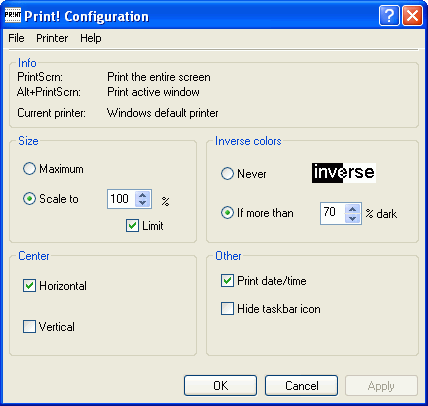
Task: Open the File menu
Action: pos(16,38)
